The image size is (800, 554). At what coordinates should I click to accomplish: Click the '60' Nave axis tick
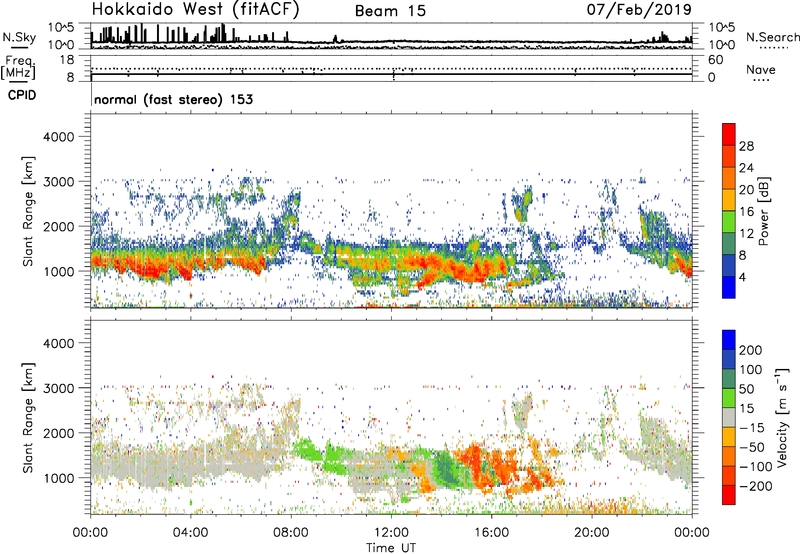[x=715, y=60]
